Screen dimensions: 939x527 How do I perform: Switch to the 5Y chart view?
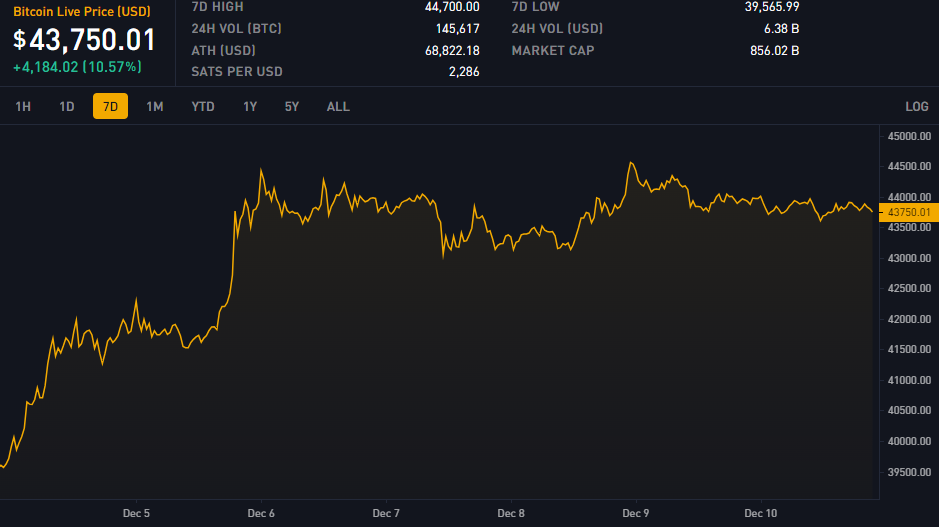click(292, 106)
